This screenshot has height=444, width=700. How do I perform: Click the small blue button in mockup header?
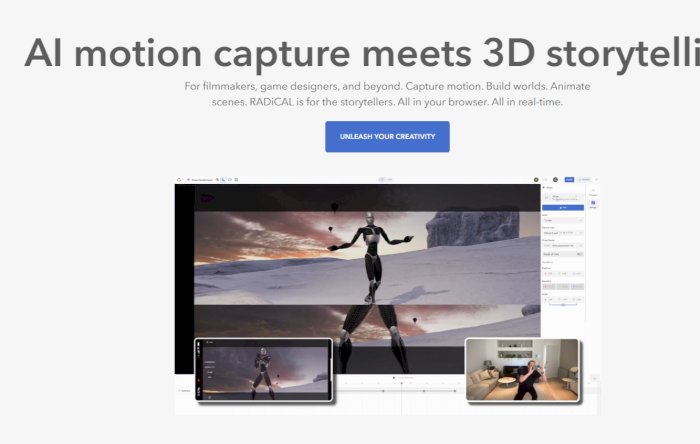click(569, 179)
